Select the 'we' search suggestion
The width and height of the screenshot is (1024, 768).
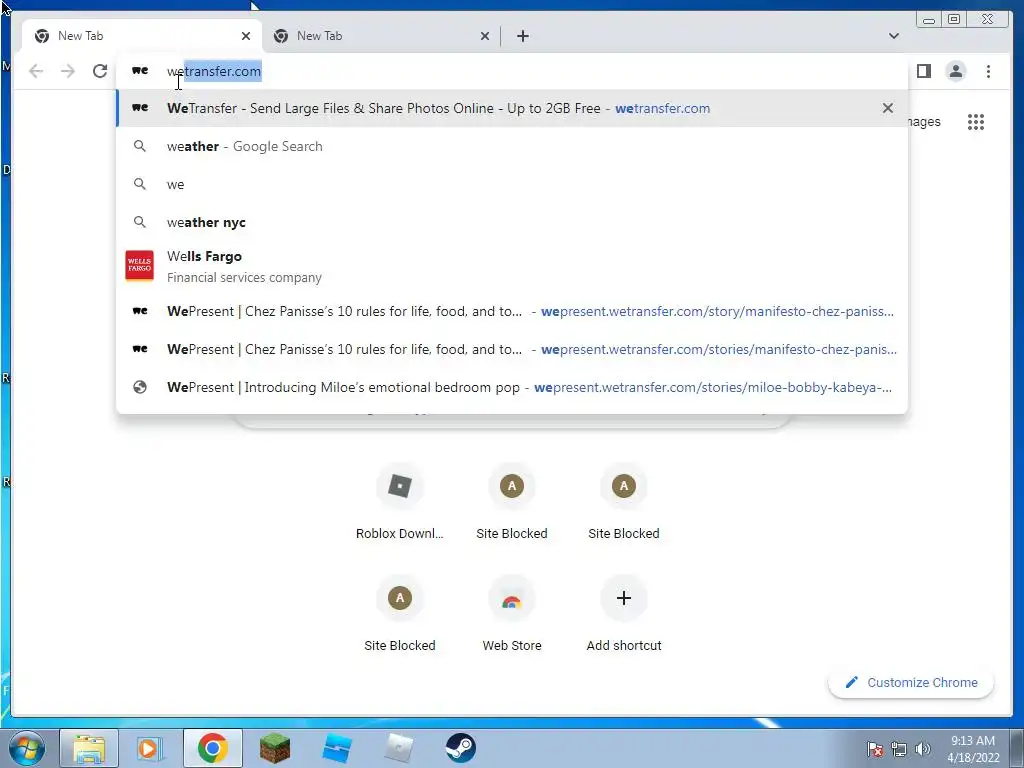(512, 184)
